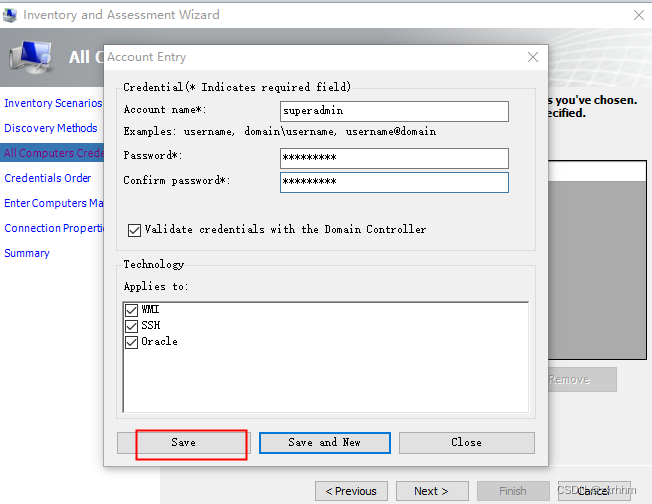Select All Computers Credentials step in sidebar
Viewport: 652px width, 504px height.
click(x=52, y=153)
